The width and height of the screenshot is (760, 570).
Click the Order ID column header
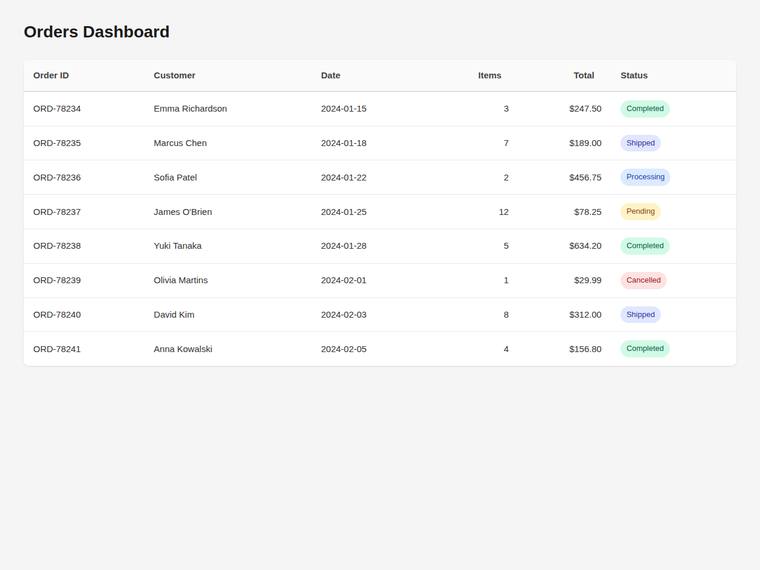51,75
